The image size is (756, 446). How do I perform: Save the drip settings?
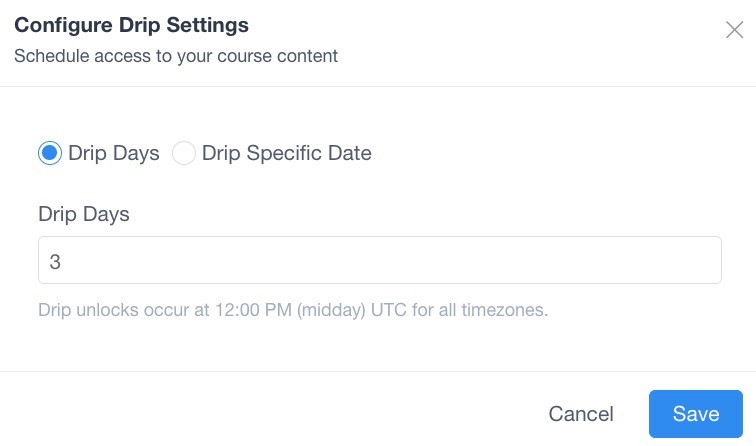tap(695, 414)
